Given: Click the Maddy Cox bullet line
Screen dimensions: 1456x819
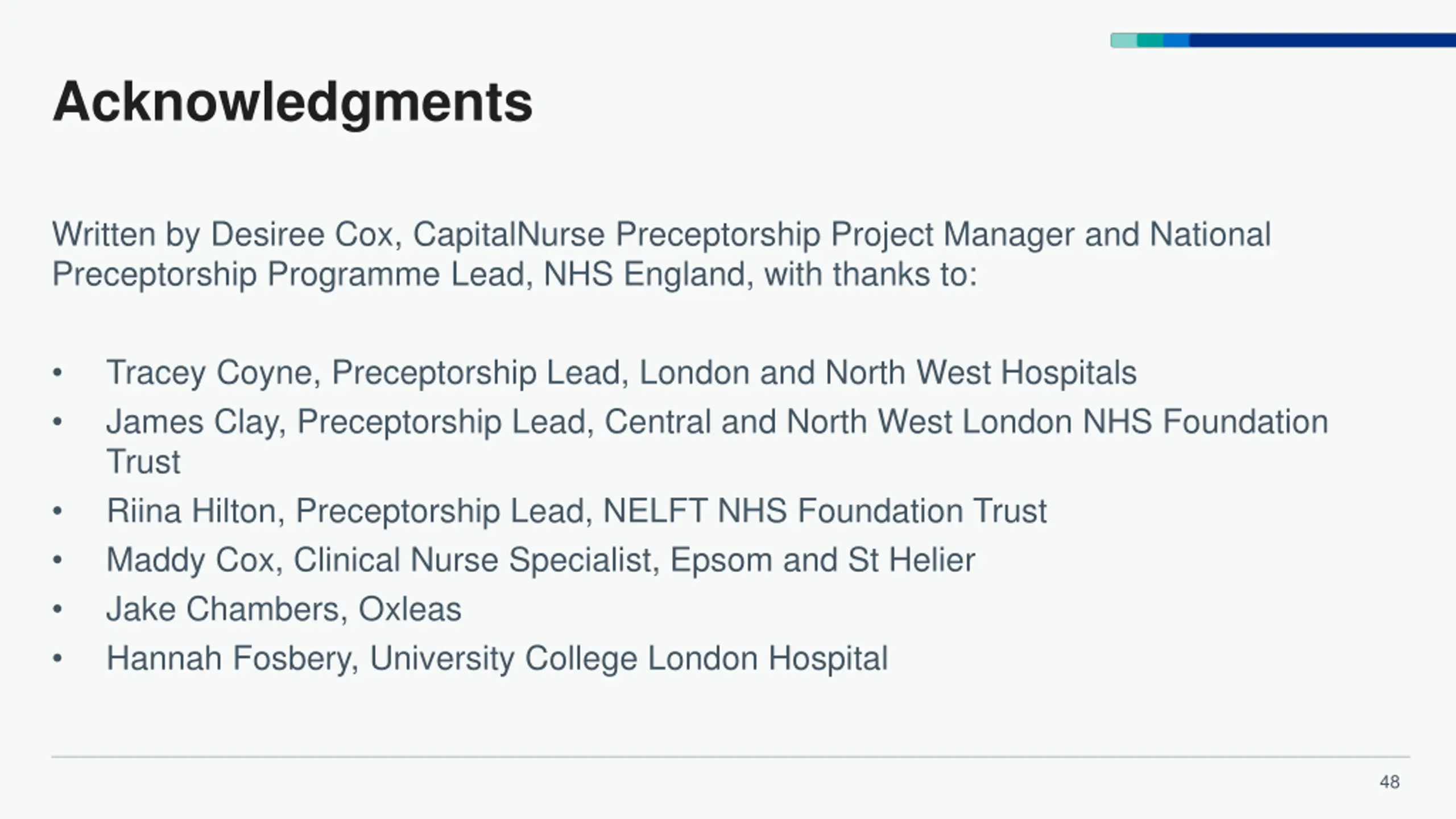Looking at the screenshot, I should (540, 560).
